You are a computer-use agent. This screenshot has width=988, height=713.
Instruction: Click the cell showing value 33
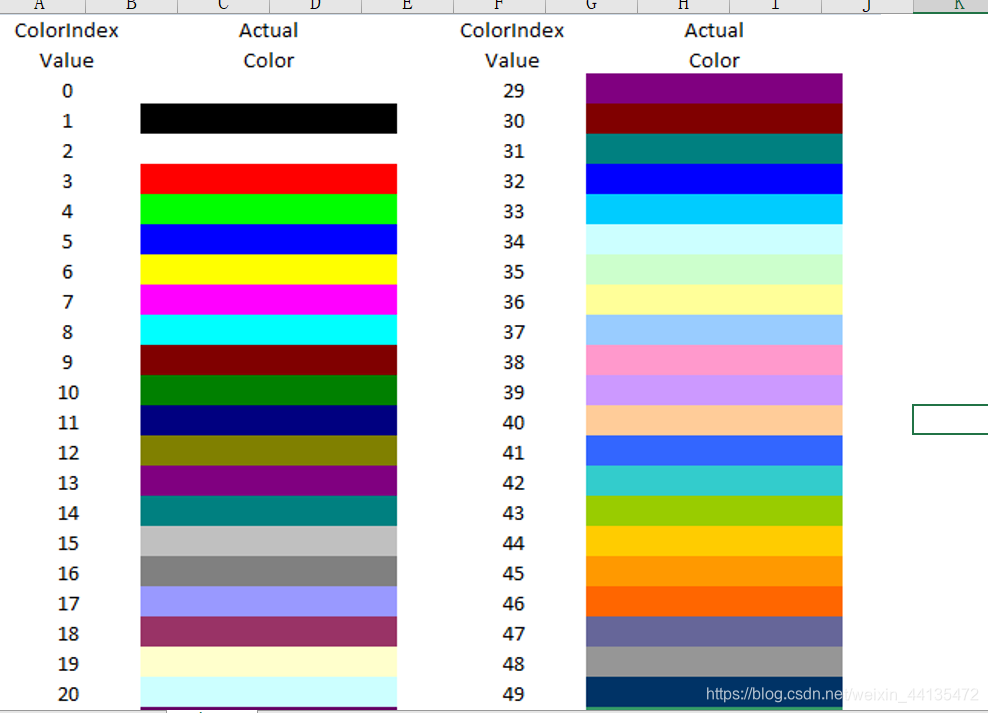coord(514,211)
